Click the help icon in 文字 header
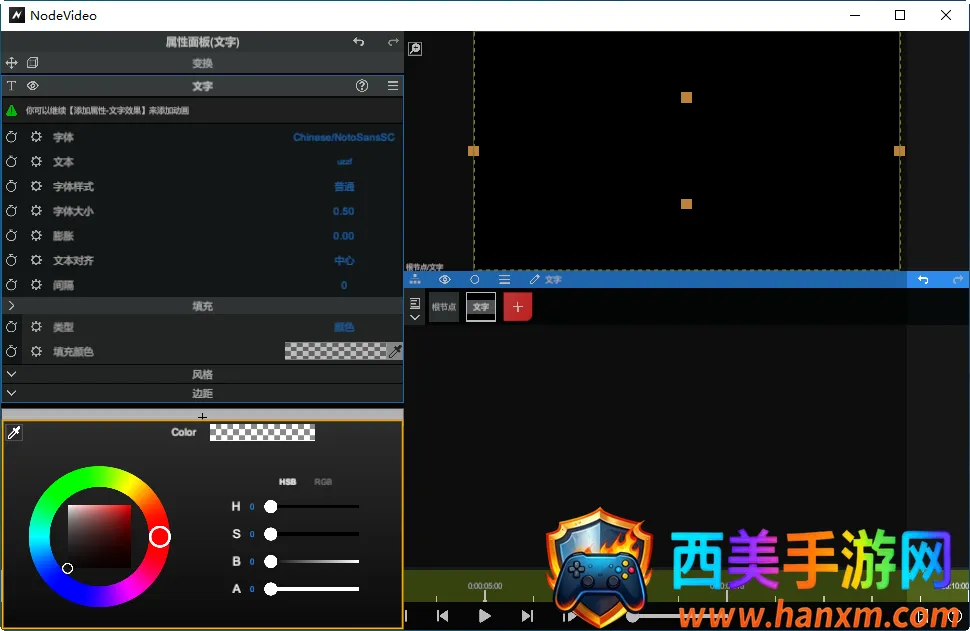970x631 pixels. pos(362,86)
